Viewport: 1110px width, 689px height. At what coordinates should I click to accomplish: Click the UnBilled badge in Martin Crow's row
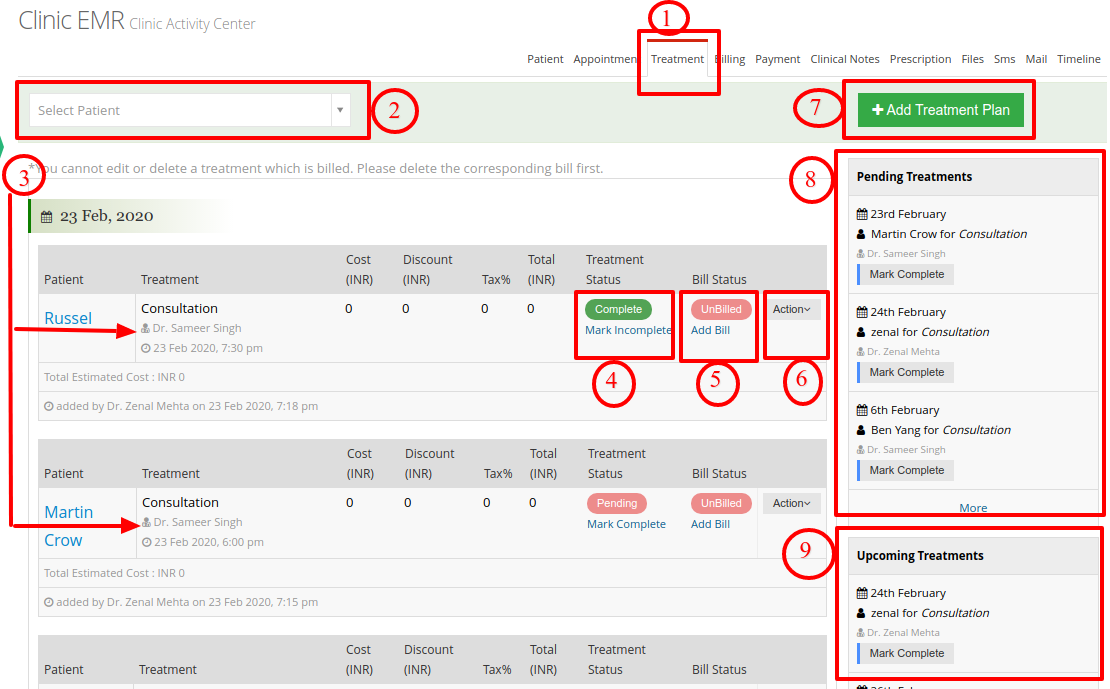721,503
